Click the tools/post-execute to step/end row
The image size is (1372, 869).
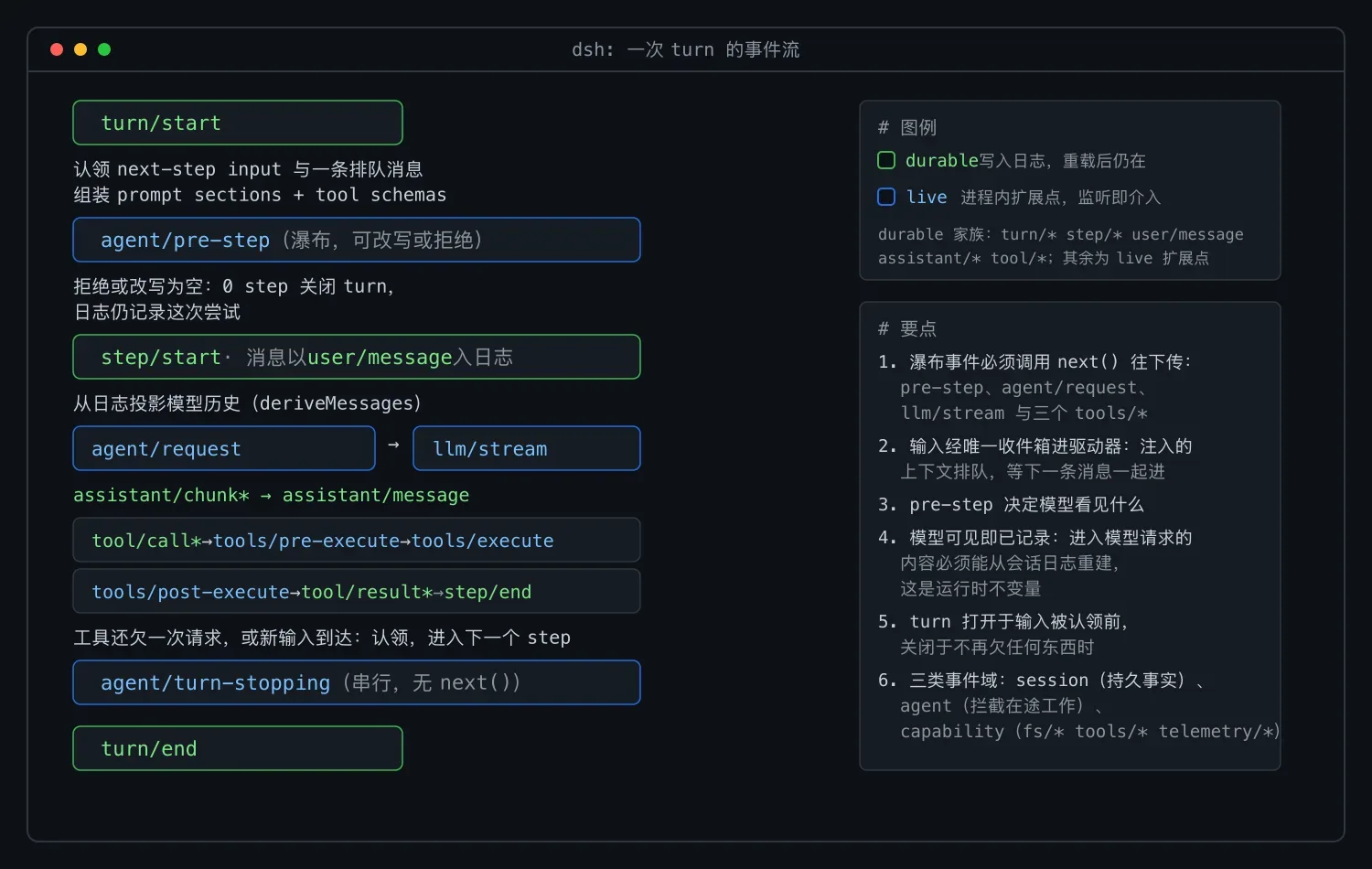coord(357,591)
